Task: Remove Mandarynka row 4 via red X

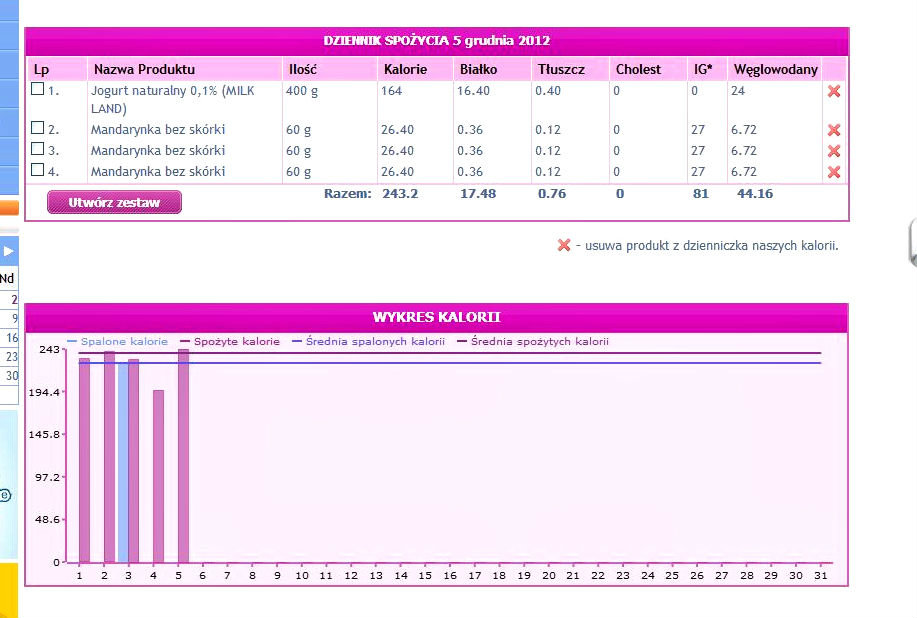Action: [834, 172]
